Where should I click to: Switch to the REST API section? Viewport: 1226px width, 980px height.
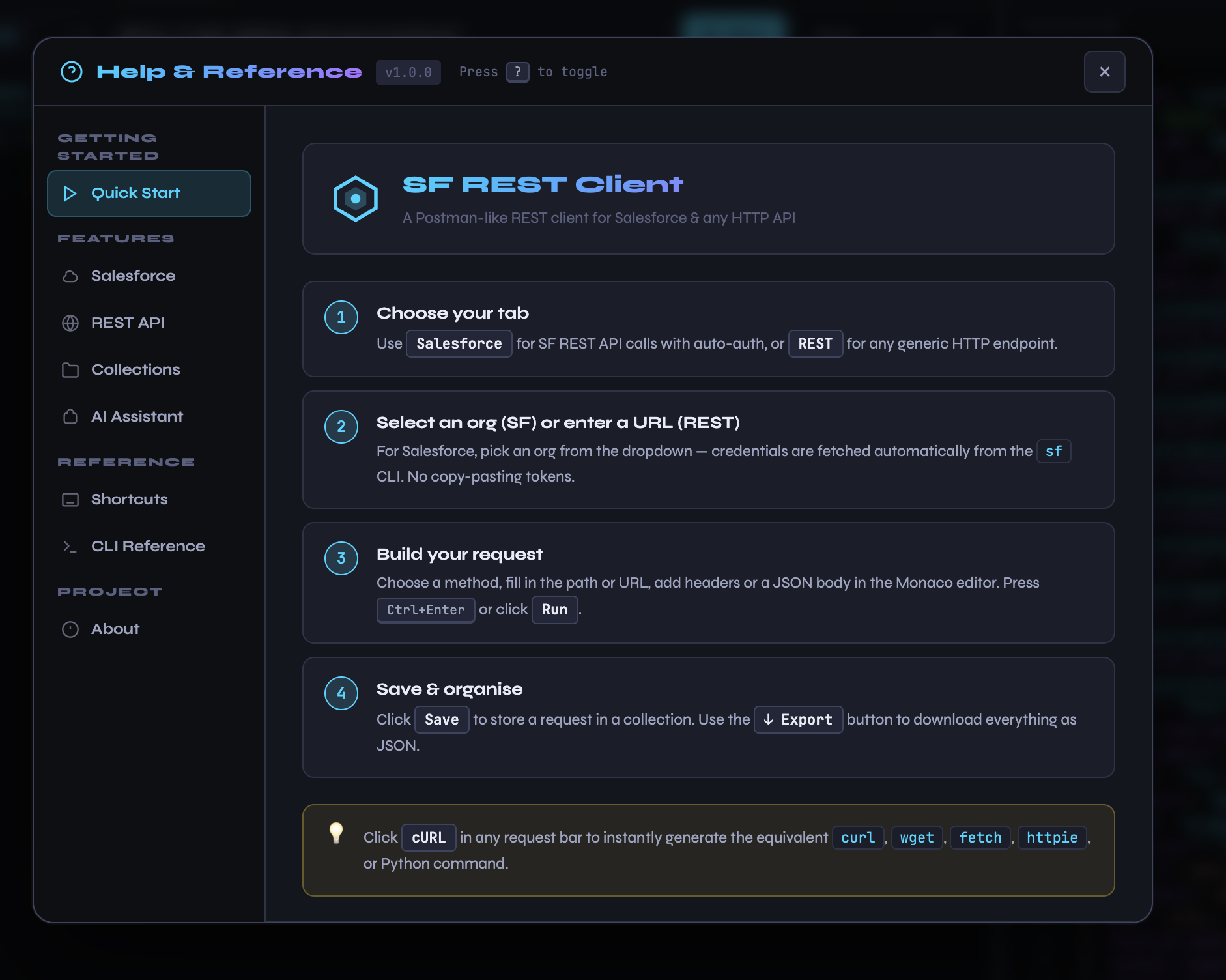tap(149, 323)
